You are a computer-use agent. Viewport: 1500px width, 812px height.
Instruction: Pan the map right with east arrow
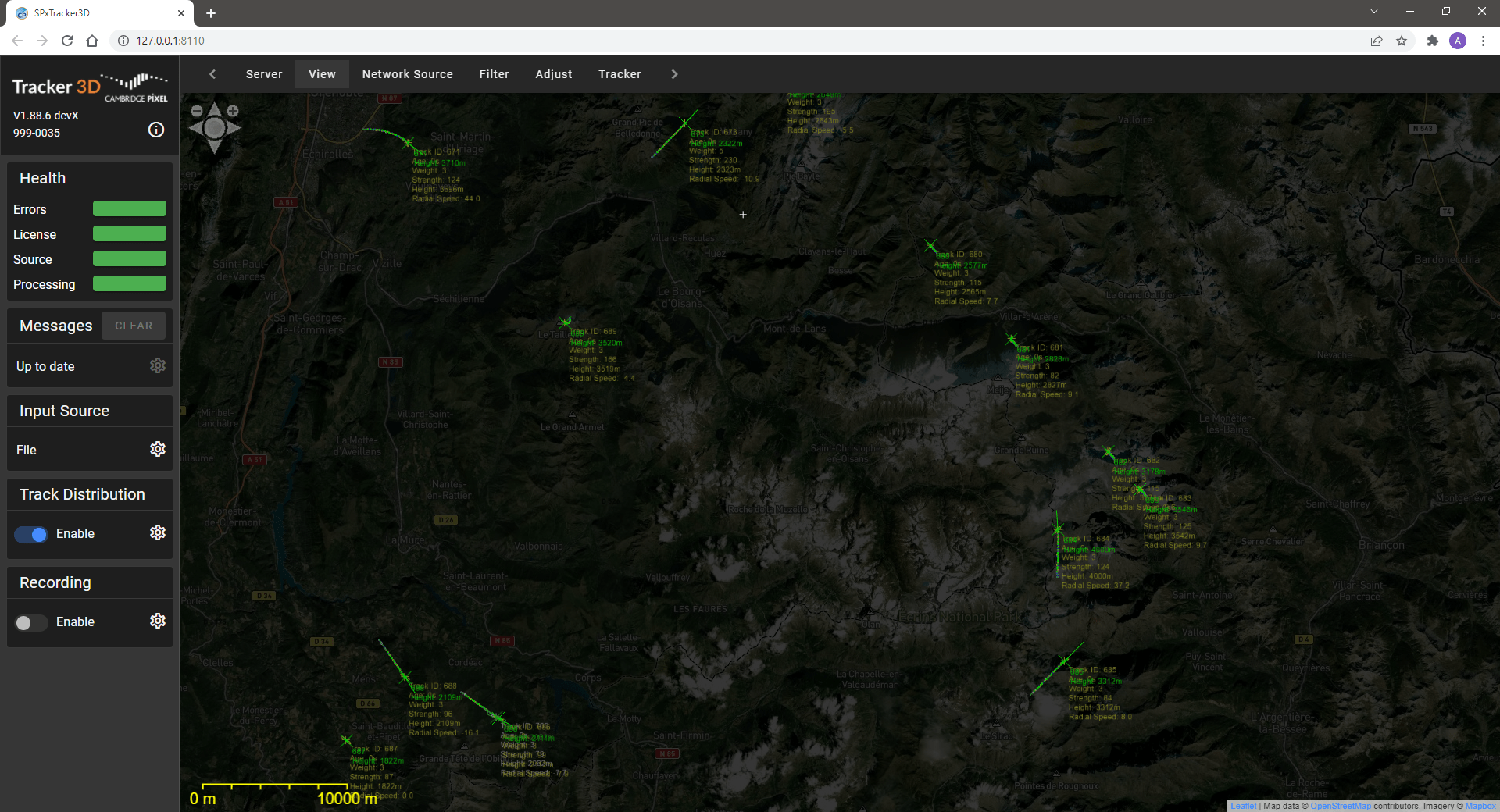click(x=234, y=128)
